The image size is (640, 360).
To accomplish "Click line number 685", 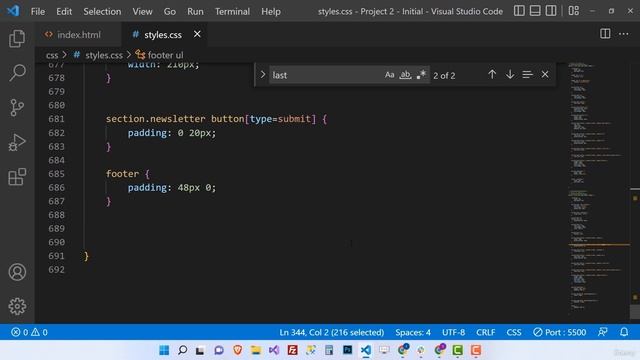I will coord(56,174).
